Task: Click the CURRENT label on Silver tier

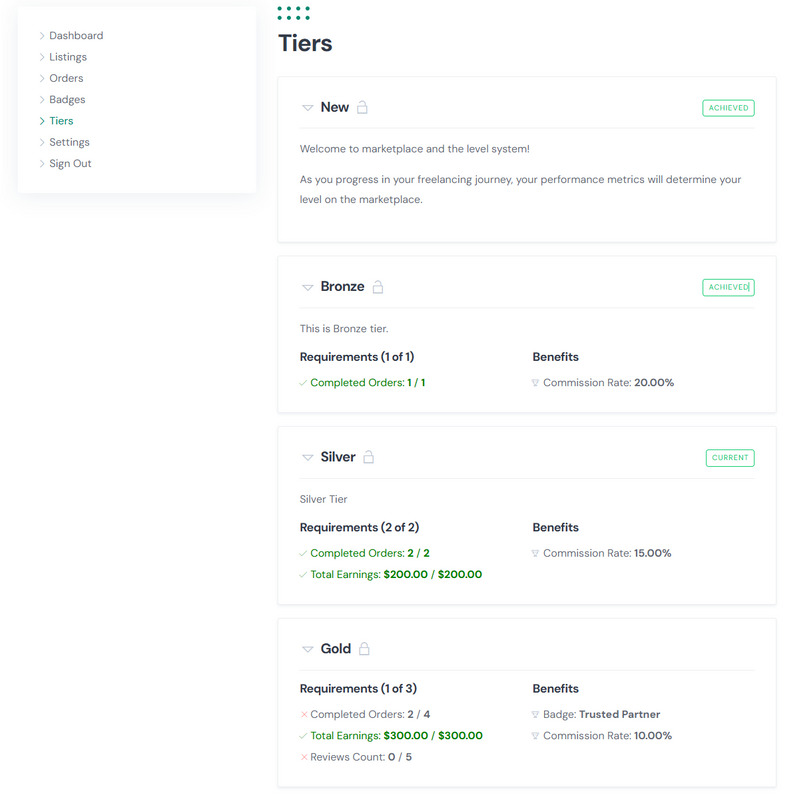Action: (730, 458)
